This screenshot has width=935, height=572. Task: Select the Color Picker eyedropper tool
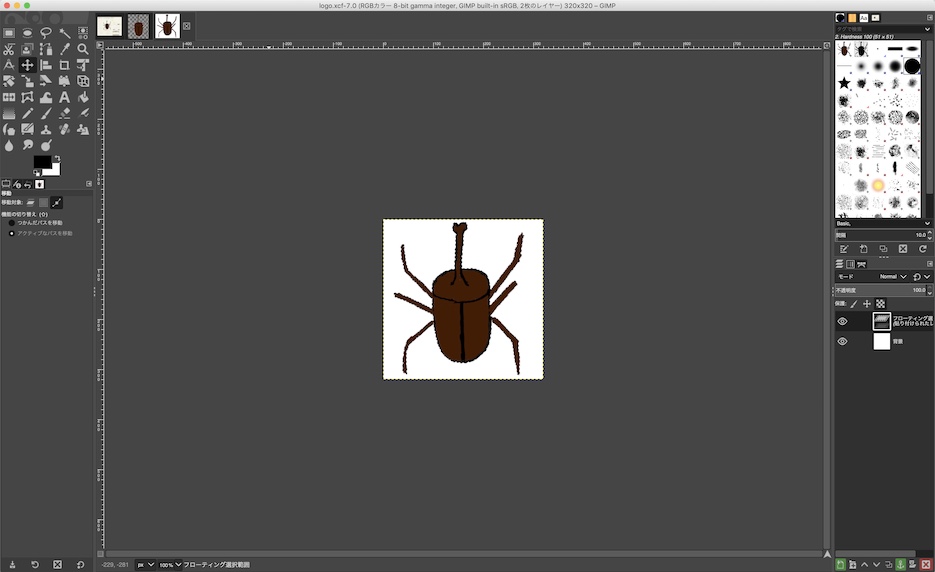[65, 49]
